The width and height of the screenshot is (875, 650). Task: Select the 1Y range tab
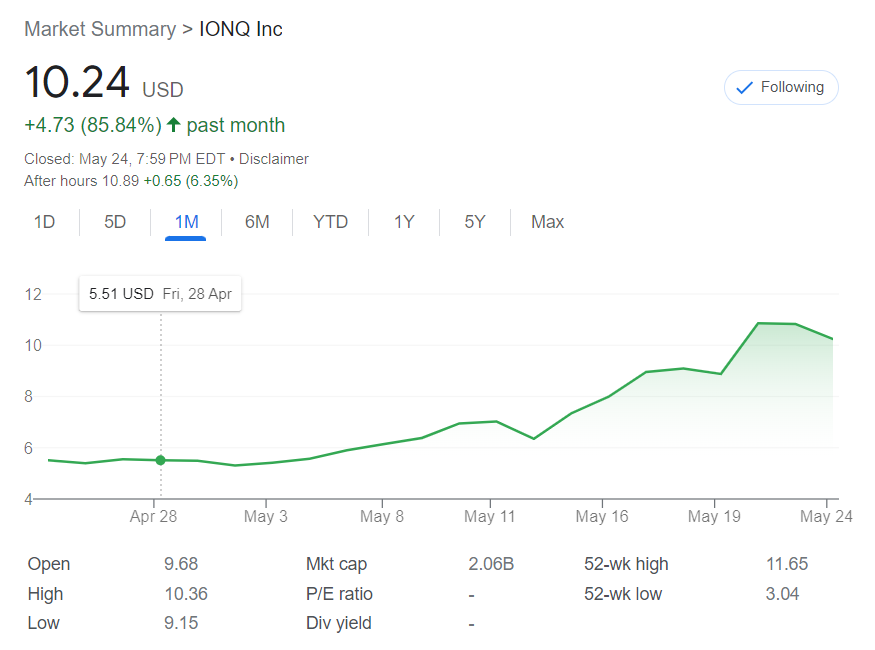[x=404, y=222]
